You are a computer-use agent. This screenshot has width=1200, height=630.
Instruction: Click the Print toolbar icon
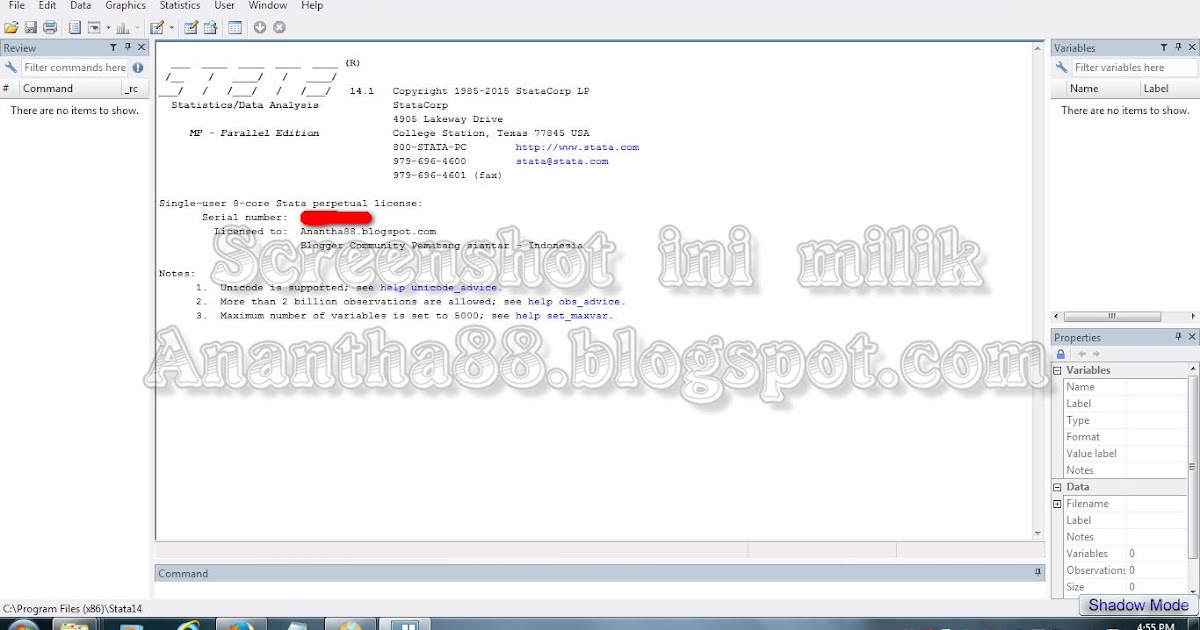tap(49, 28)
